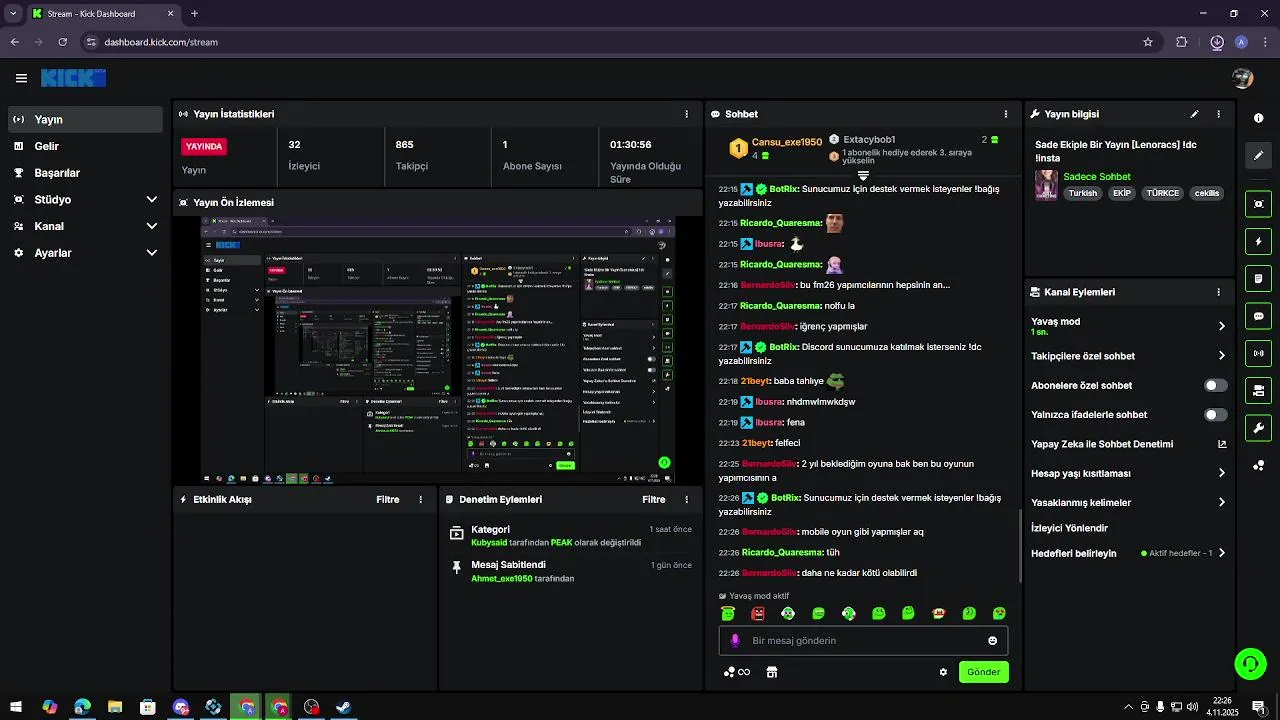Viewport: 1280px width, 720px height.
Task: Click the KICK logo
Action: tap(73, 78)
